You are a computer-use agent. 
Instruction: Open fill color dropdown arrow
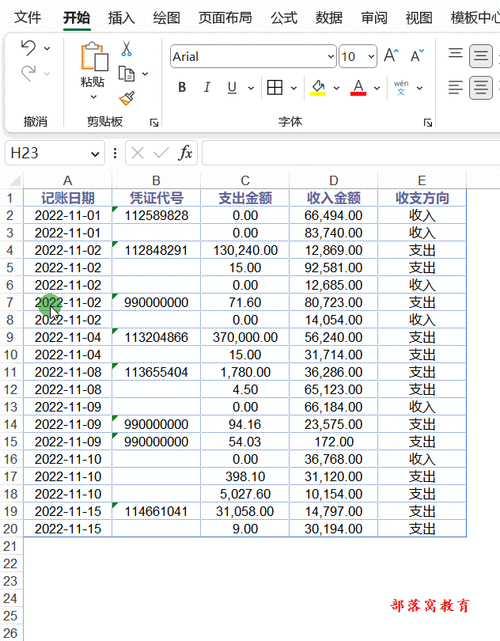[336, 88]
